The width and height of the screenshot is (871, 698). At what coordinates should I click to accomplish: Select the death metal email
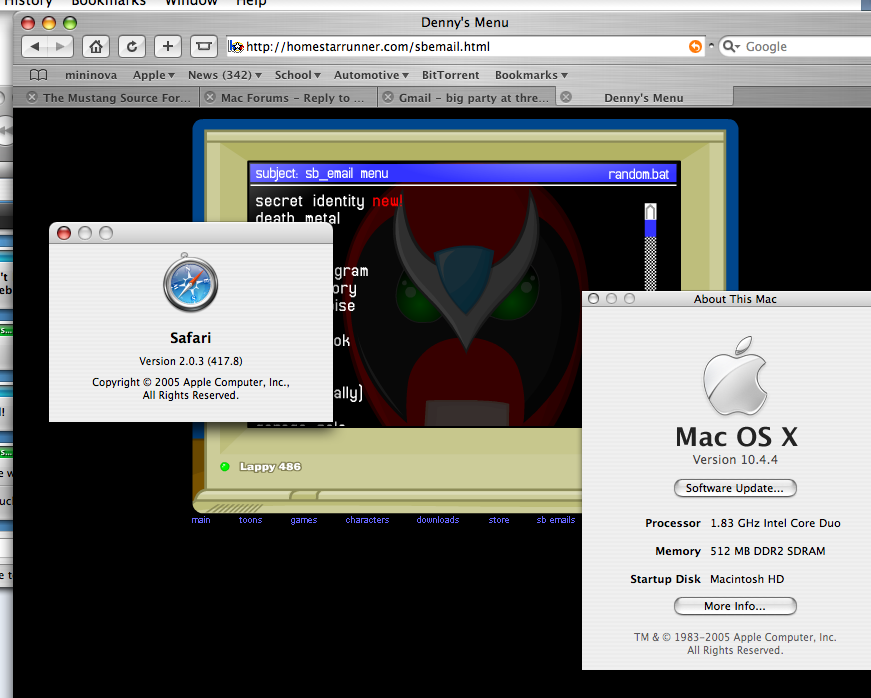click(297, 218)
